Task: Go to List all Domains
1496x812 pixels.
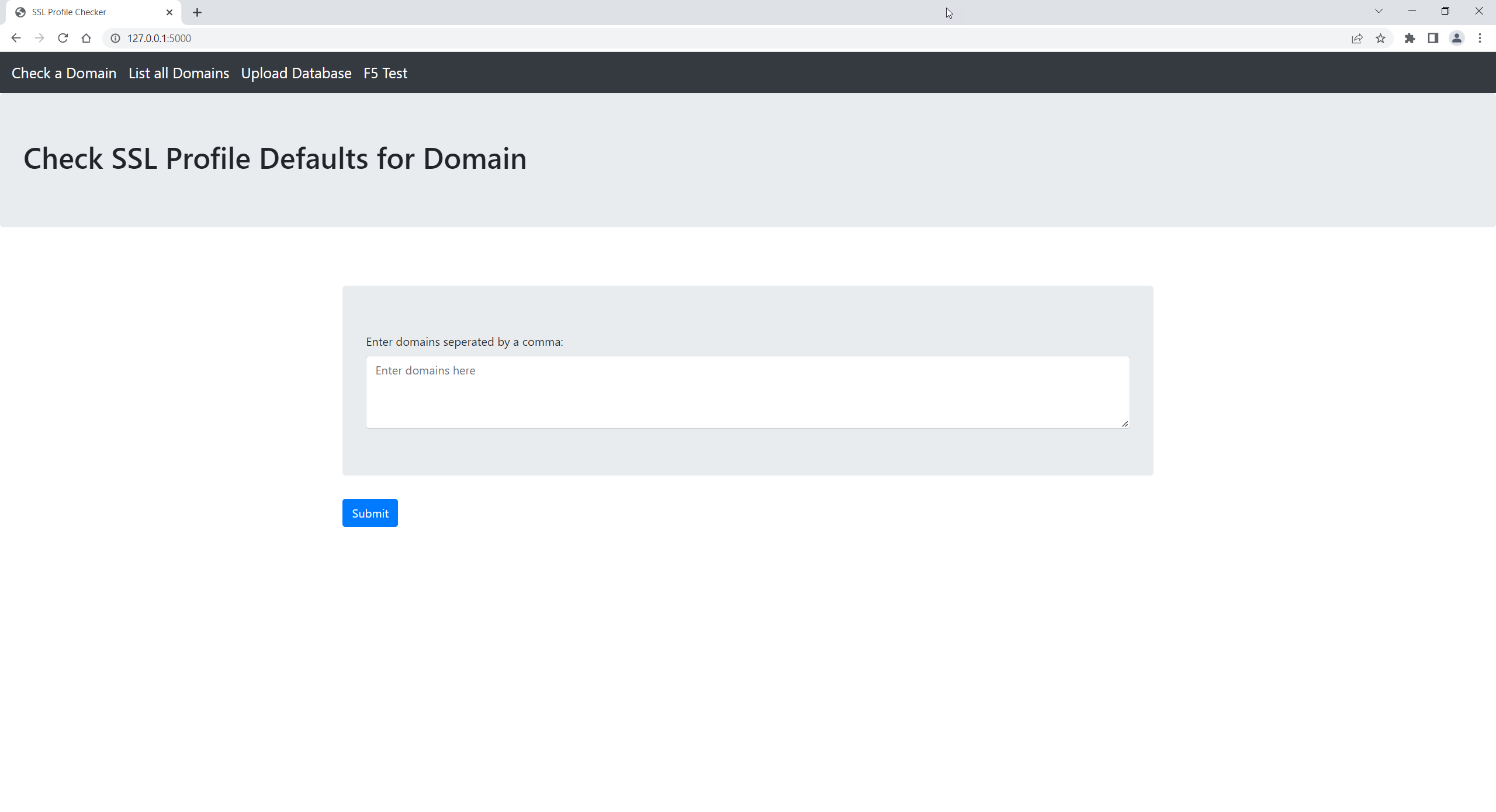Action: click(178, 73)
